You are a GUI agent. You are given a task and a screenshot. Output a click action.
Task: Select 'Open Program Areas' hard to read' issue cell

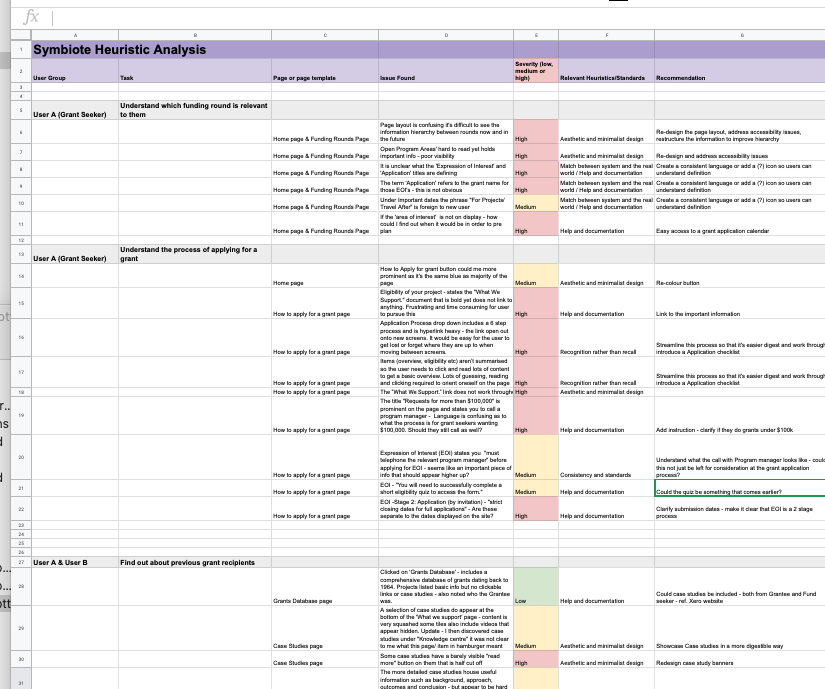click(446, 153)
